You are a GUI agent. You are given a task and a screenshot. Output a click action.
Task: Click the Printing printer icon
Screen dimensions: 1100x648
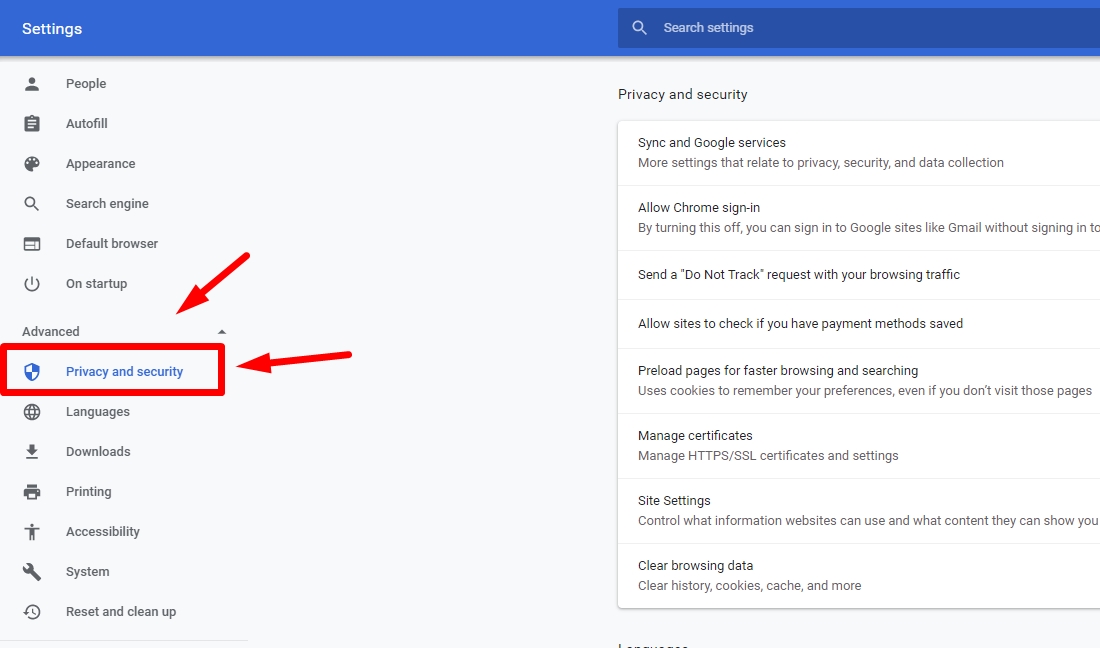[32, 492]
